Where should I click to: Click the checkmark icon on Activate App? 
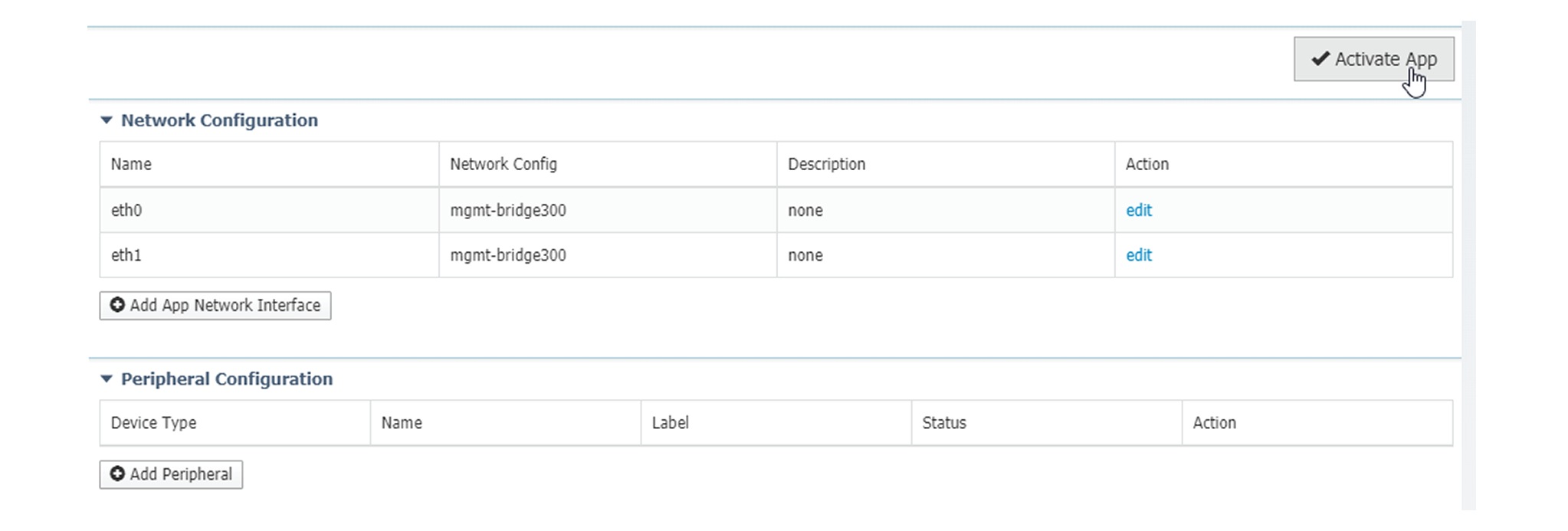(x=1322, y=58)
